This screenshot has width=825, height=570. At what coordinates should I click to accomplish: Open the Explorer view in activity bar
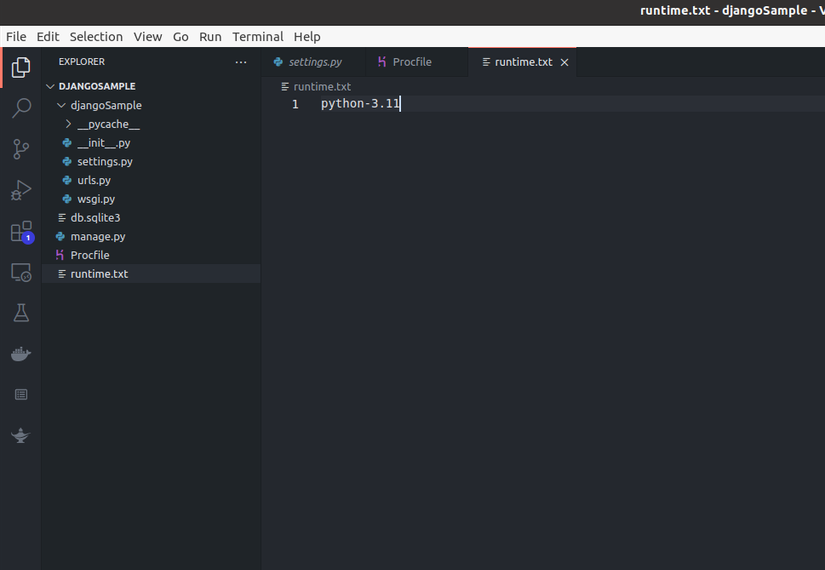[21, 67]
